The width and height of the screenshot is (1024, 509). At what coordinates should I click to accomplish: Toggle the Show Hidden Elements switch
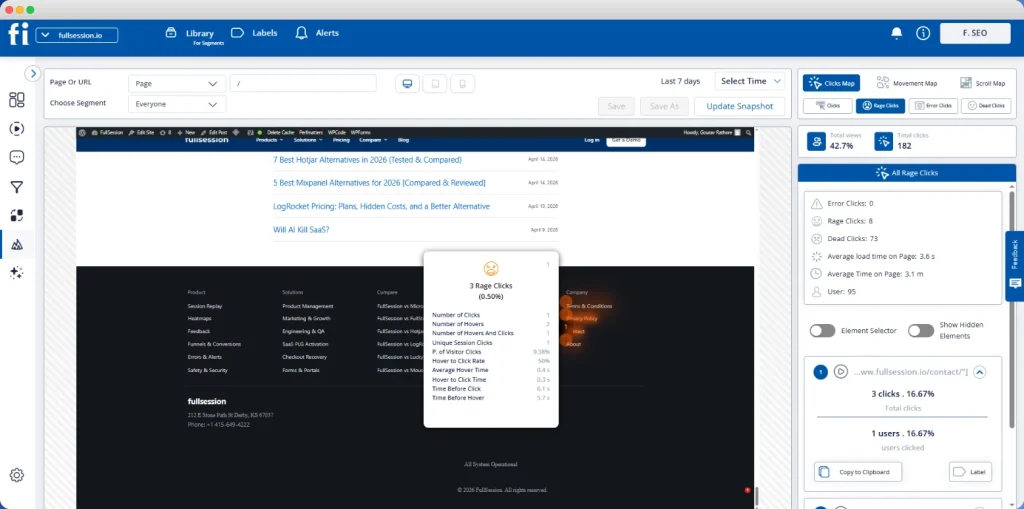tap(921, 331)
